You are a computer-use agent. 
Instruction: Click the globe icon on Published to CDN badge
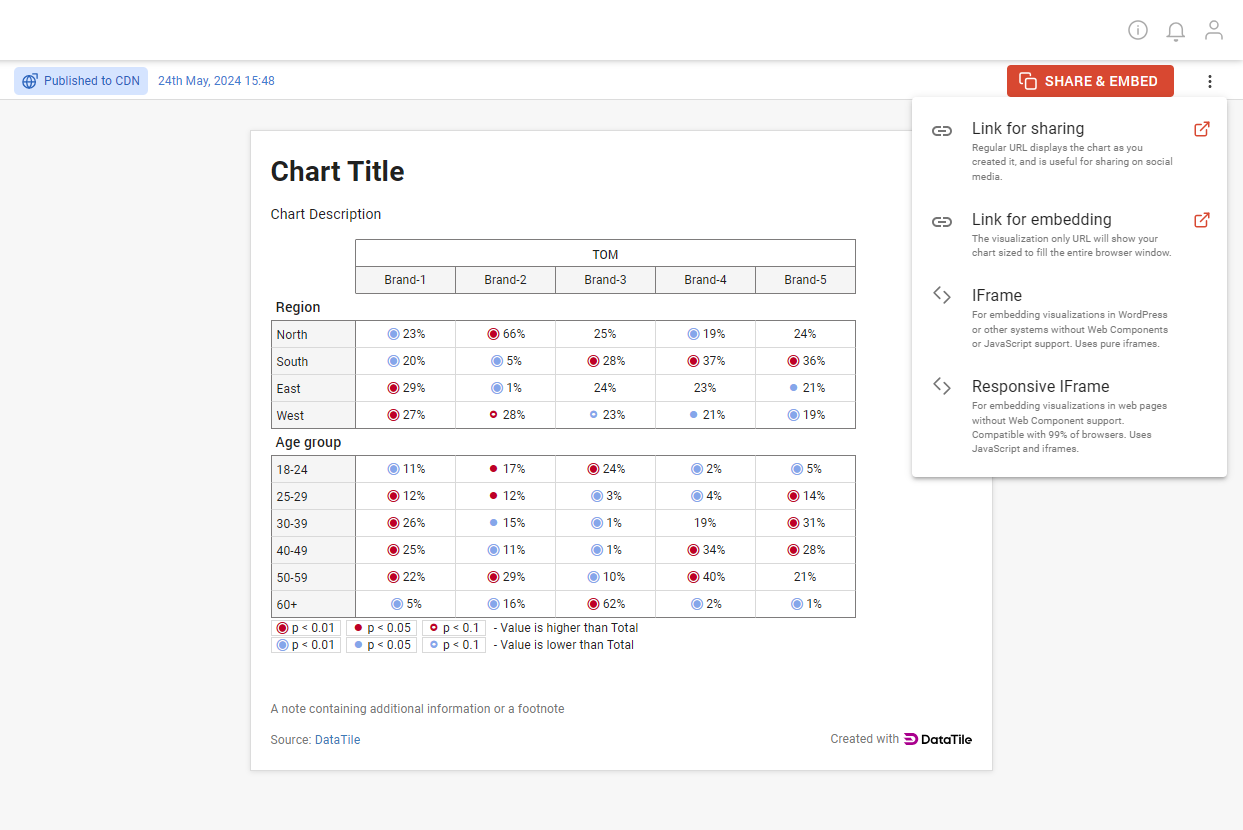click(x=29, y=80)
